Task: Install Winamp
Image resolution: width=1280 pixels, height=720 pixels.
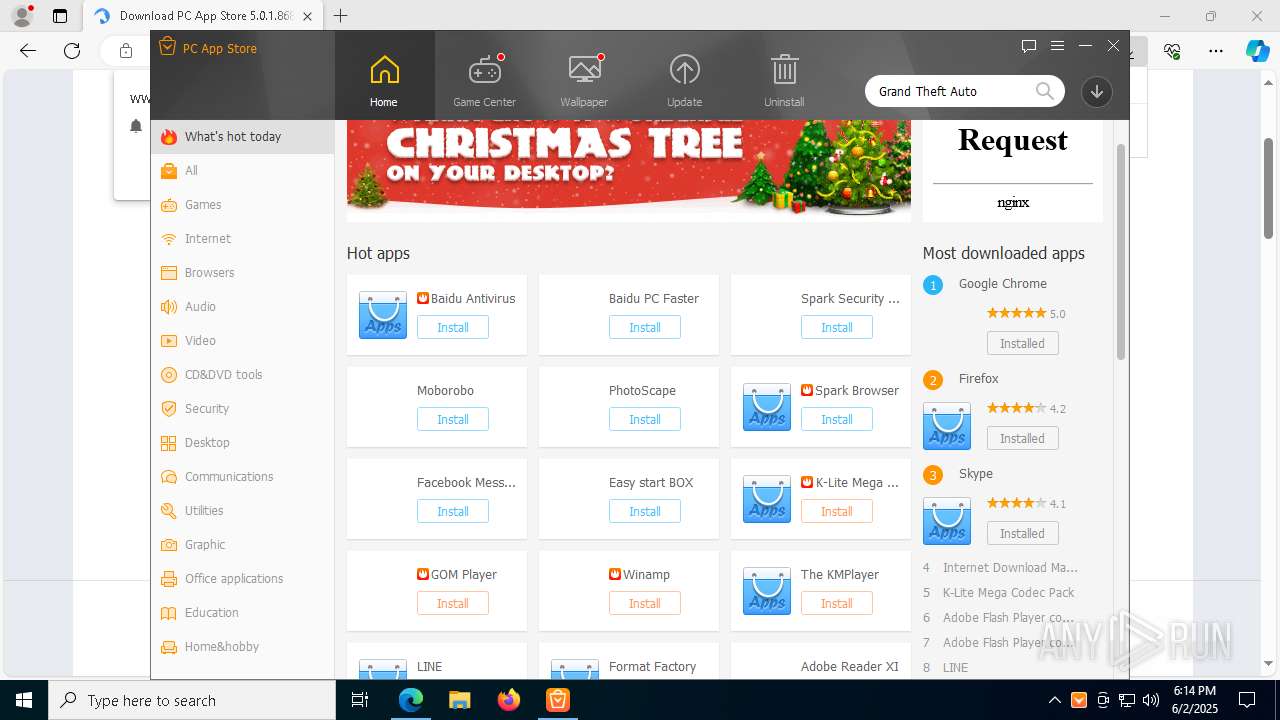Action: pyautogui.click(x=645, y=604)
